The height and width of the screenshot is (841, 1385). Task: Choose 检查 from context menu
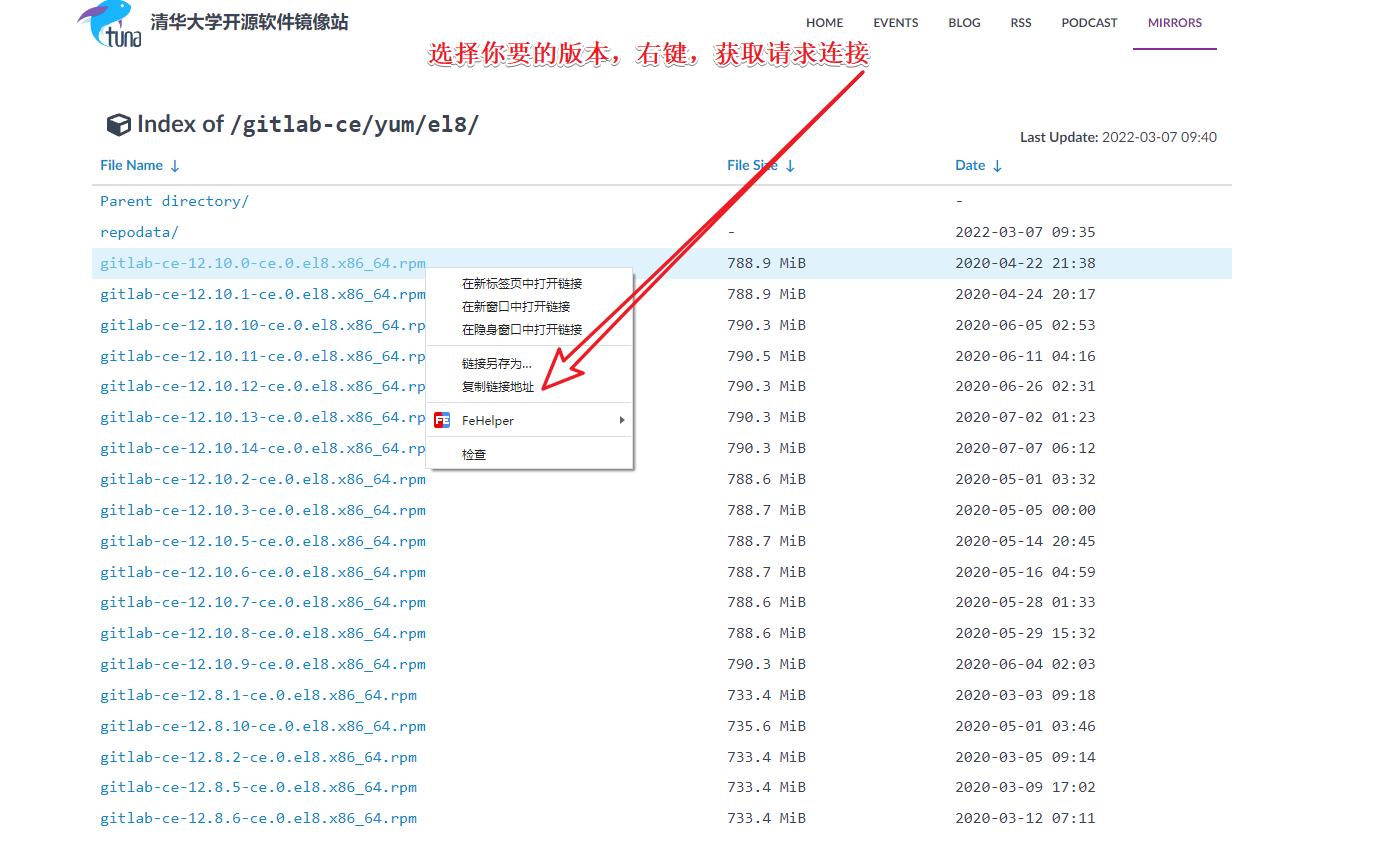474,455
